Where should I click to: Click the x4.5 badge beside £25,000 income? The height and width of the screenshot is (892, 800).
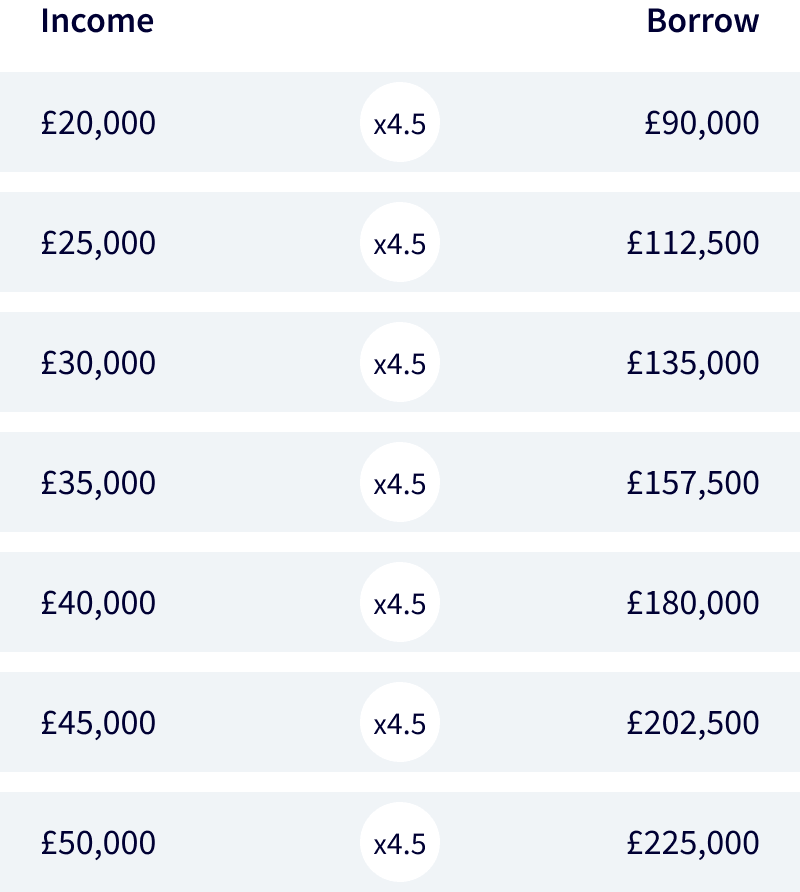tap(400, 243)
